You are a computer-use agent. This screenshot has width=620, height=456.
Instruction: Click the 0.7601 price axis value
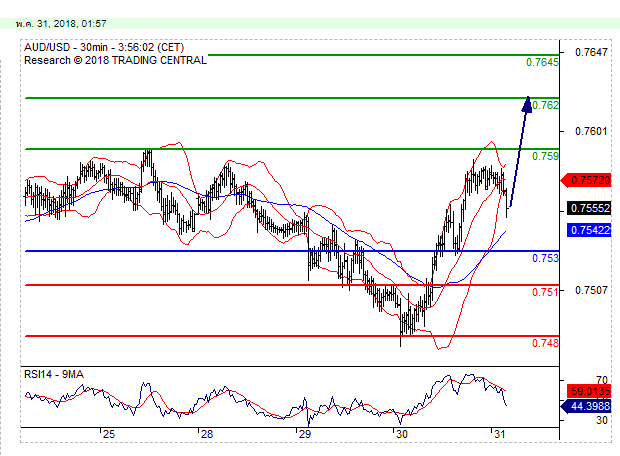[591, 131]
